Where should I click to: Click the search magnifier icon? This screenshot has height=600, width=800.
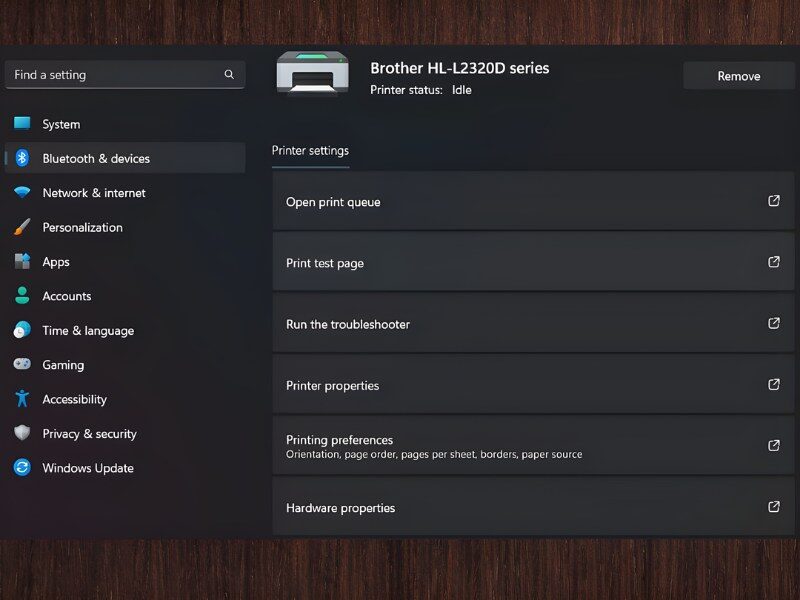click(x=229, y=75)
